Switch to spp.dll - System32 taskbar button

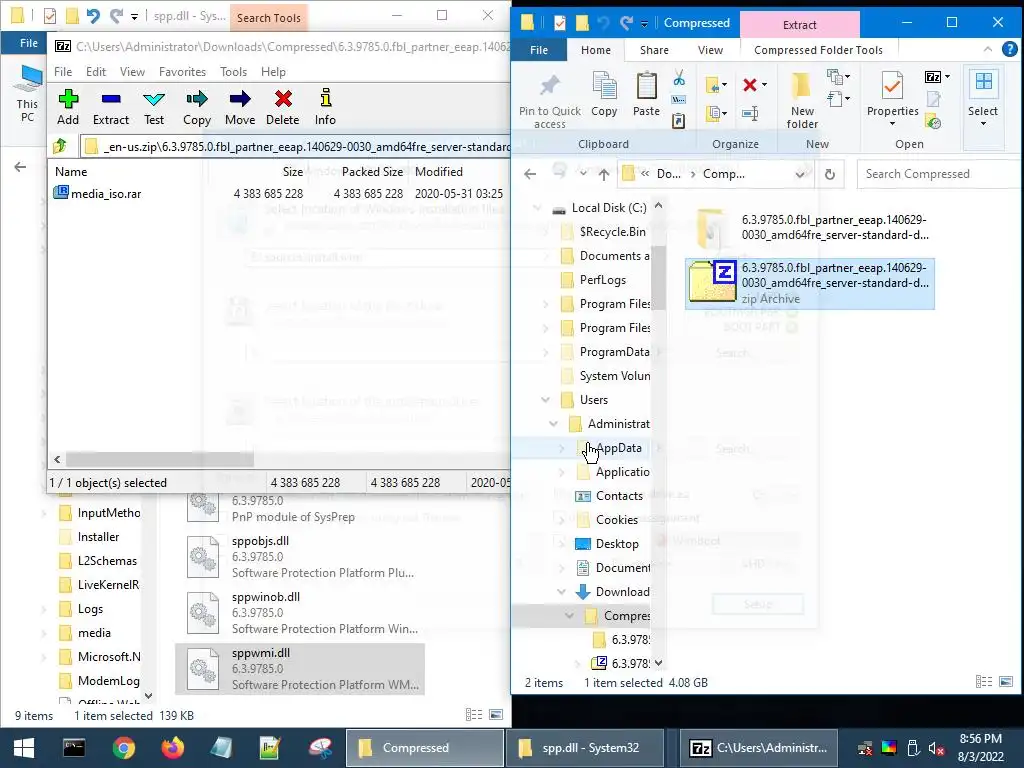tap(585, 748)
